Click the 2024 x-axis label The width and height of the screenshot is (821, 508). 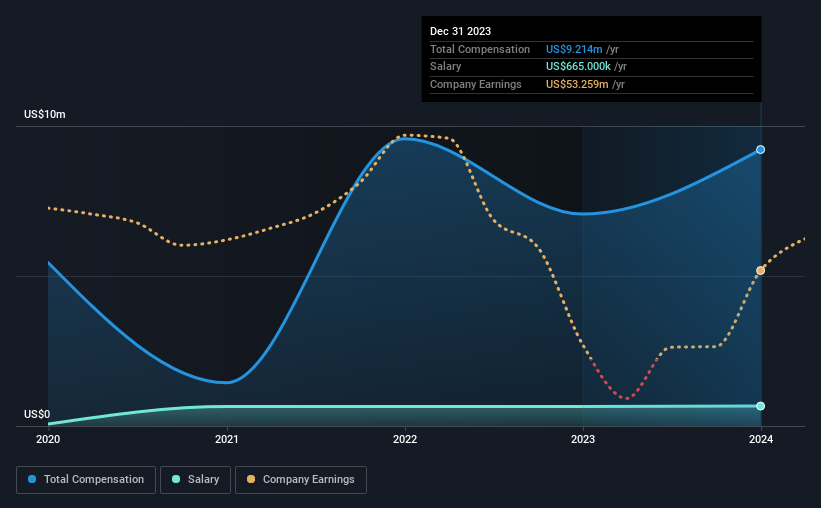tap(761, 439)
